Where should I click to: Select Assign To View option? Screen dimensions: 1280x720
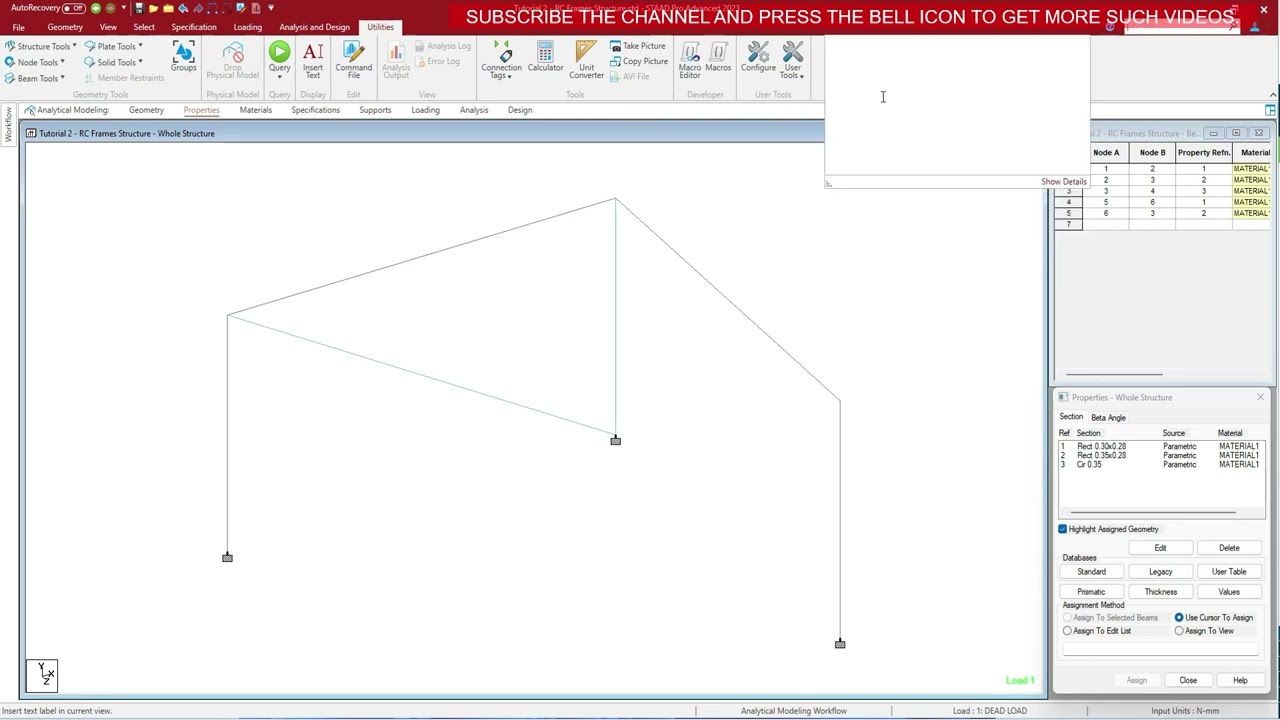tap(1179, 631)
